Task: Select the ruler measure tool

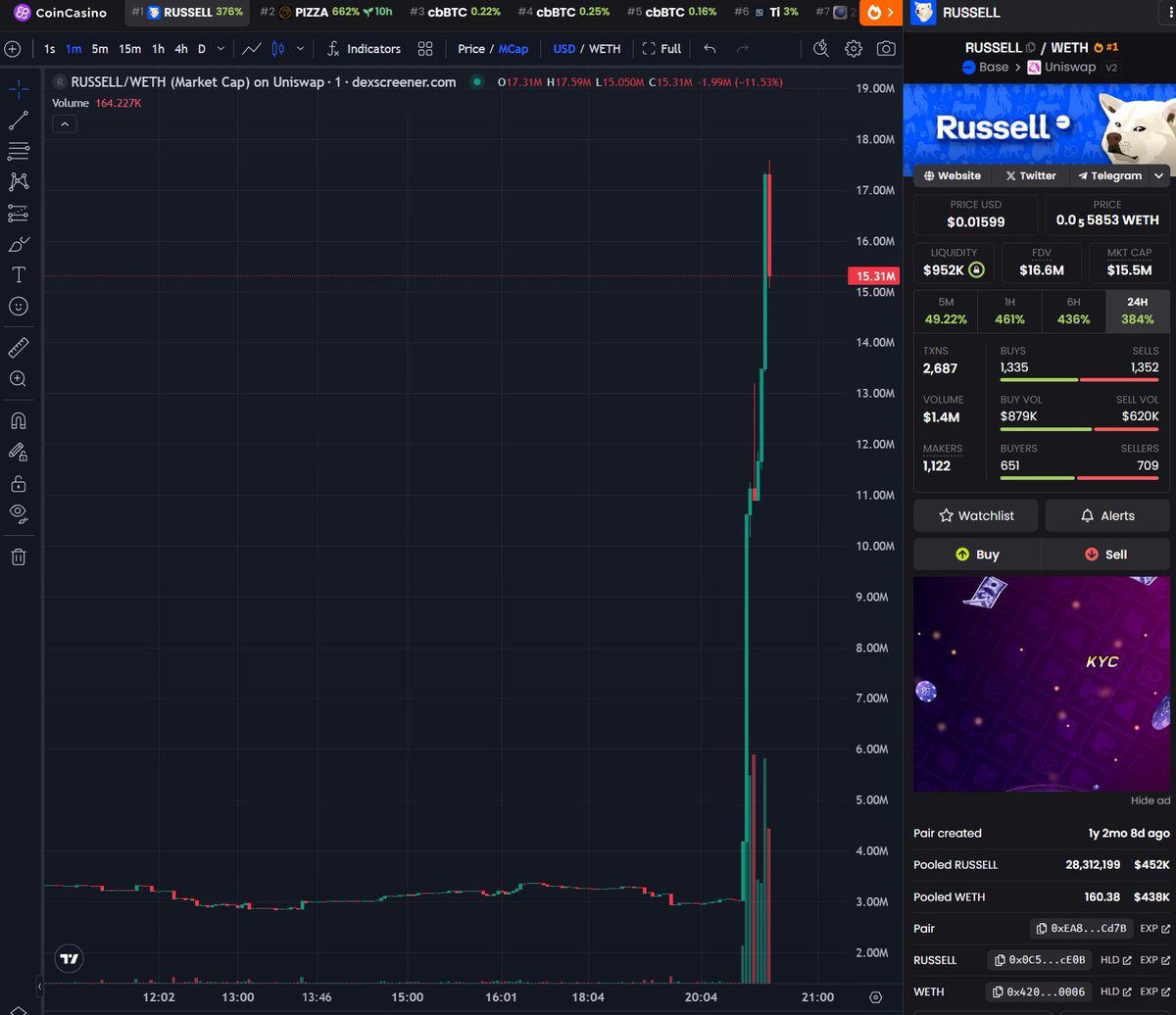Action: pos(19,348)
